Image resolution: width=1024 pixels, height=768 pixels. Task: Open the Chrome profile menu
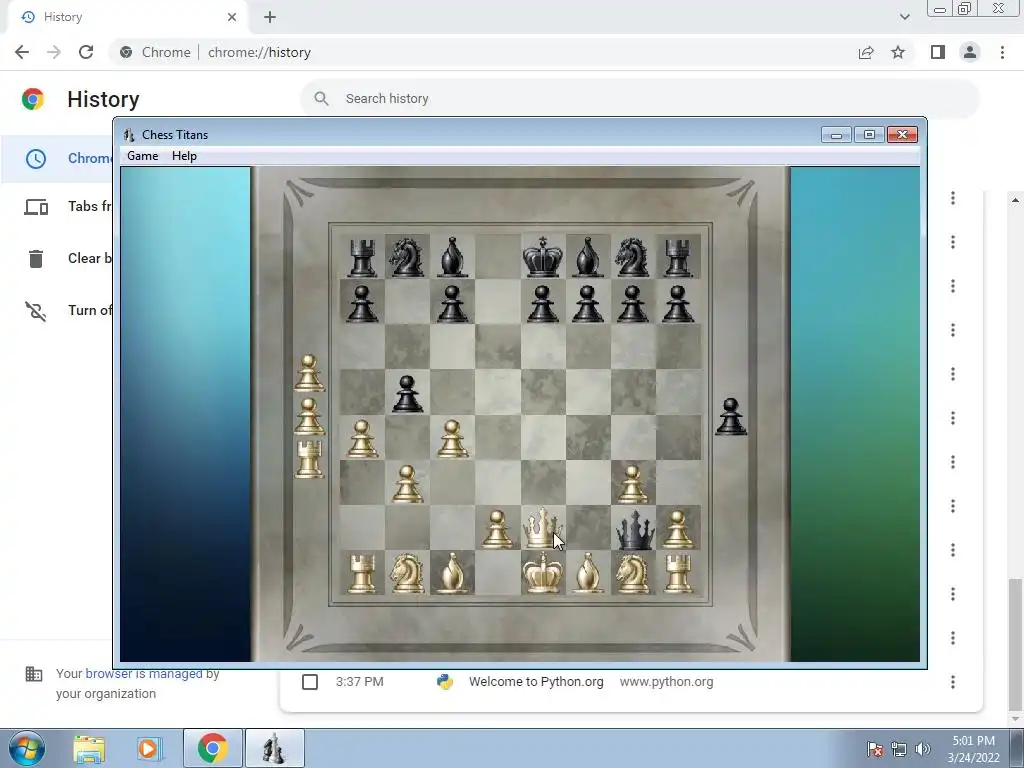click(x=970, y=52)
